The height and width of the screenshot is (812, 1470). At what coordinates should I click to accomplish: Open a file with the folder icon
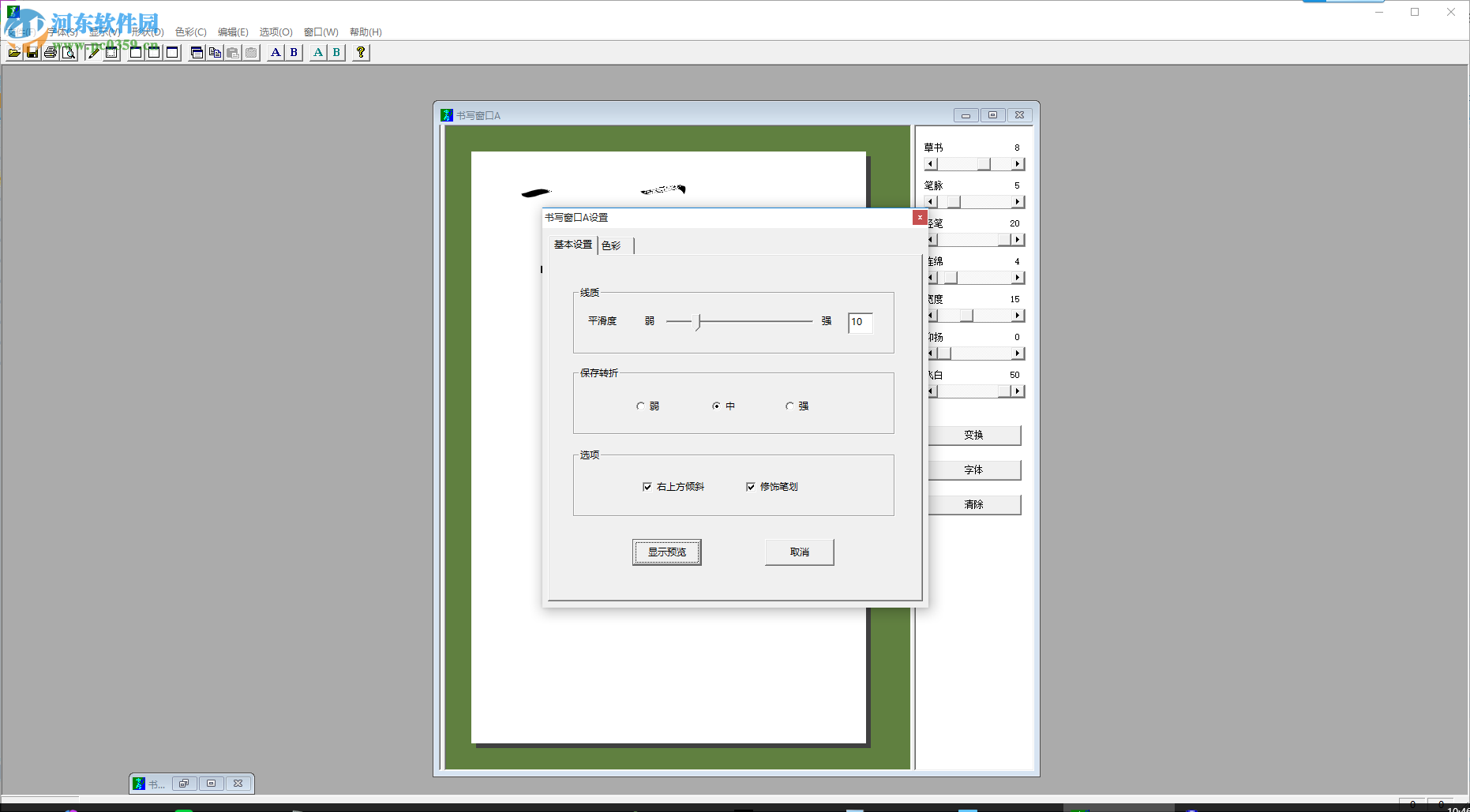point(14,53)
